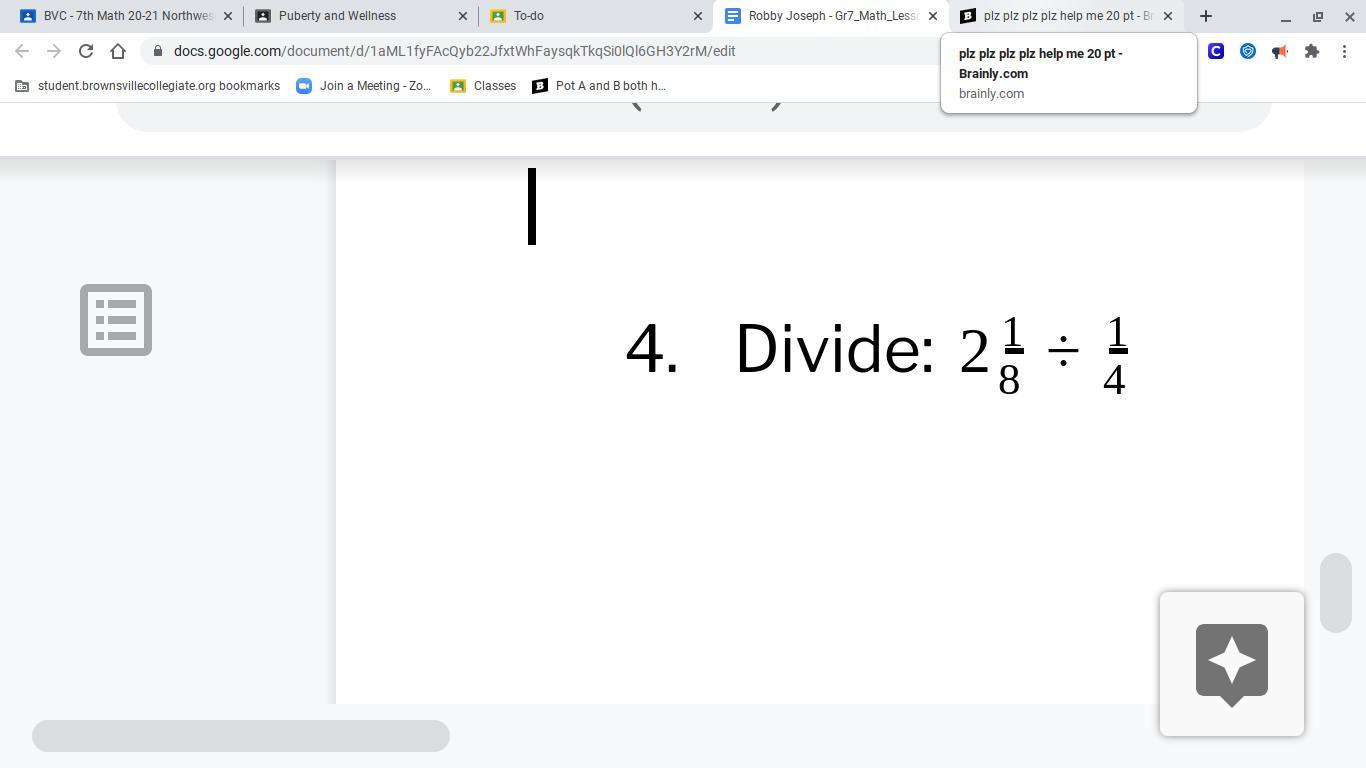
Task: Open the megaphone extension
Action: coord(1280,51)
